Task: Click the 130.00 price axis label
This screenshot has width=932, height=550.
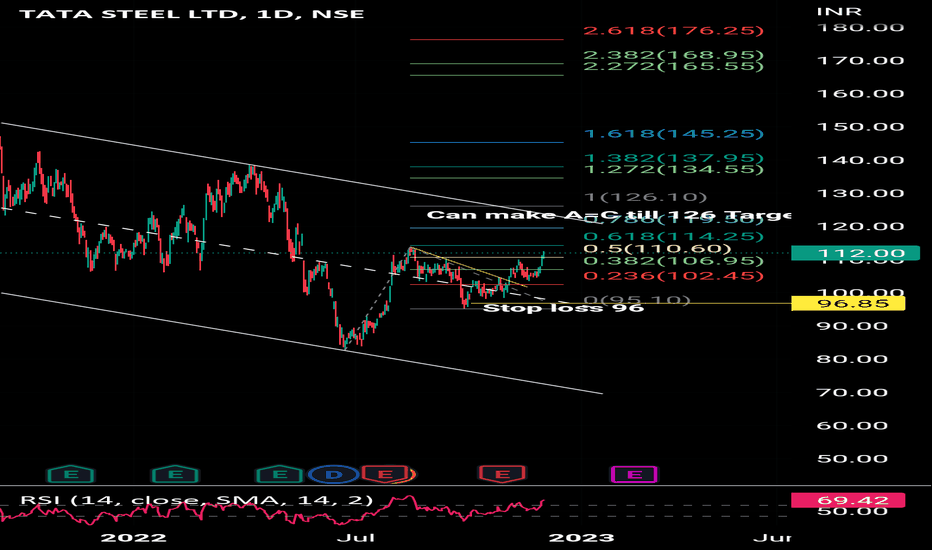Action: click(x=860, y=193)
